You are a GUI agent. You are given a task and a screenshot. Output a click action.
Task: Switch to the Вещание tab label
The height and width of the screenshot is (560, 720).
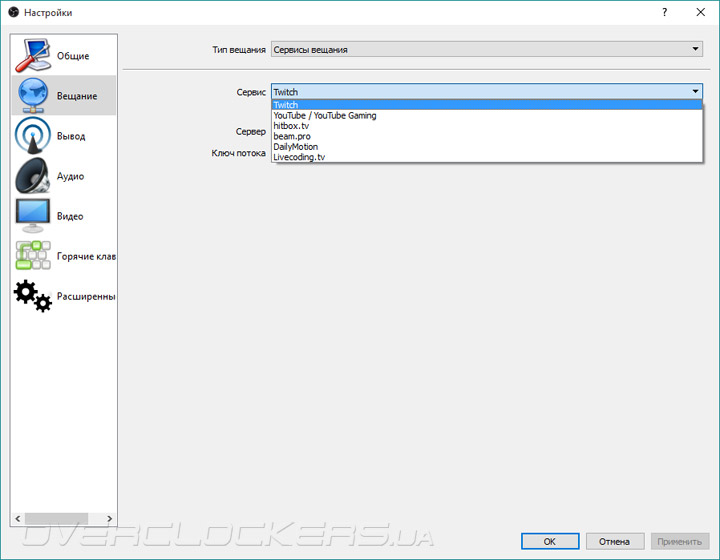click(x=77, y=96)
